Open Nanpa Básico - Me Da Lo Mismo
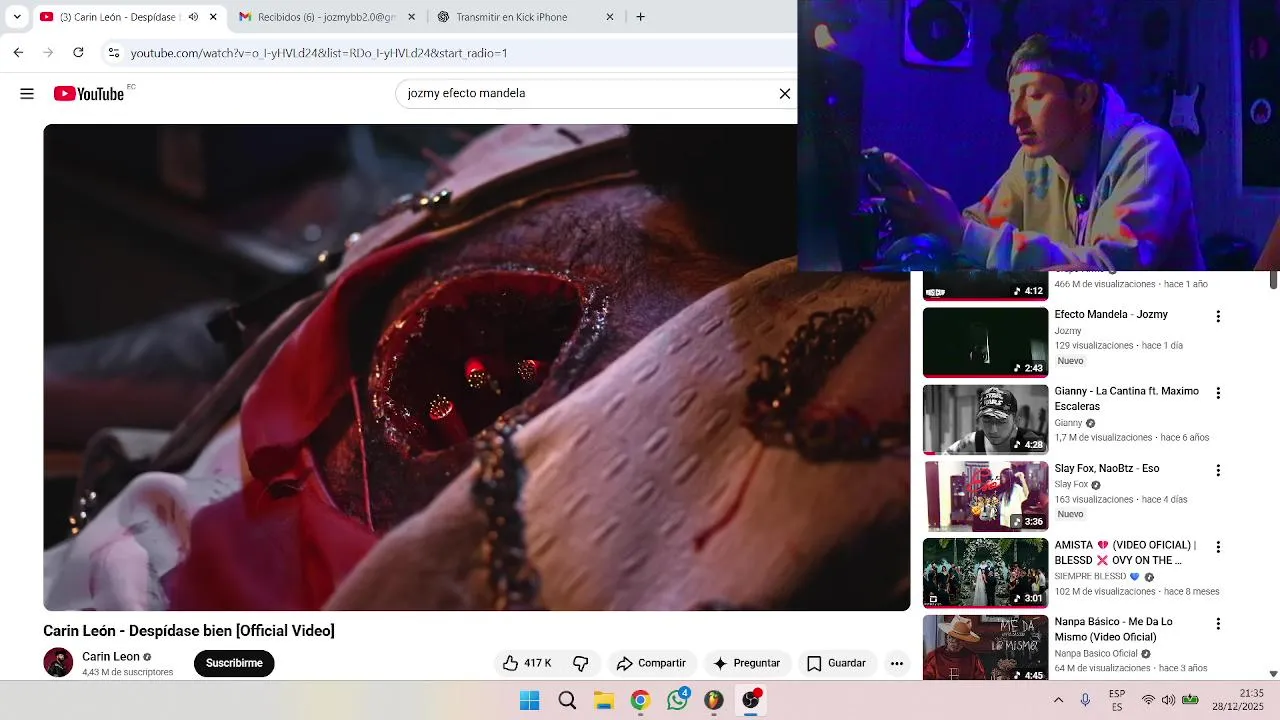The image size is (1280, 720). tap(1113, 629)
